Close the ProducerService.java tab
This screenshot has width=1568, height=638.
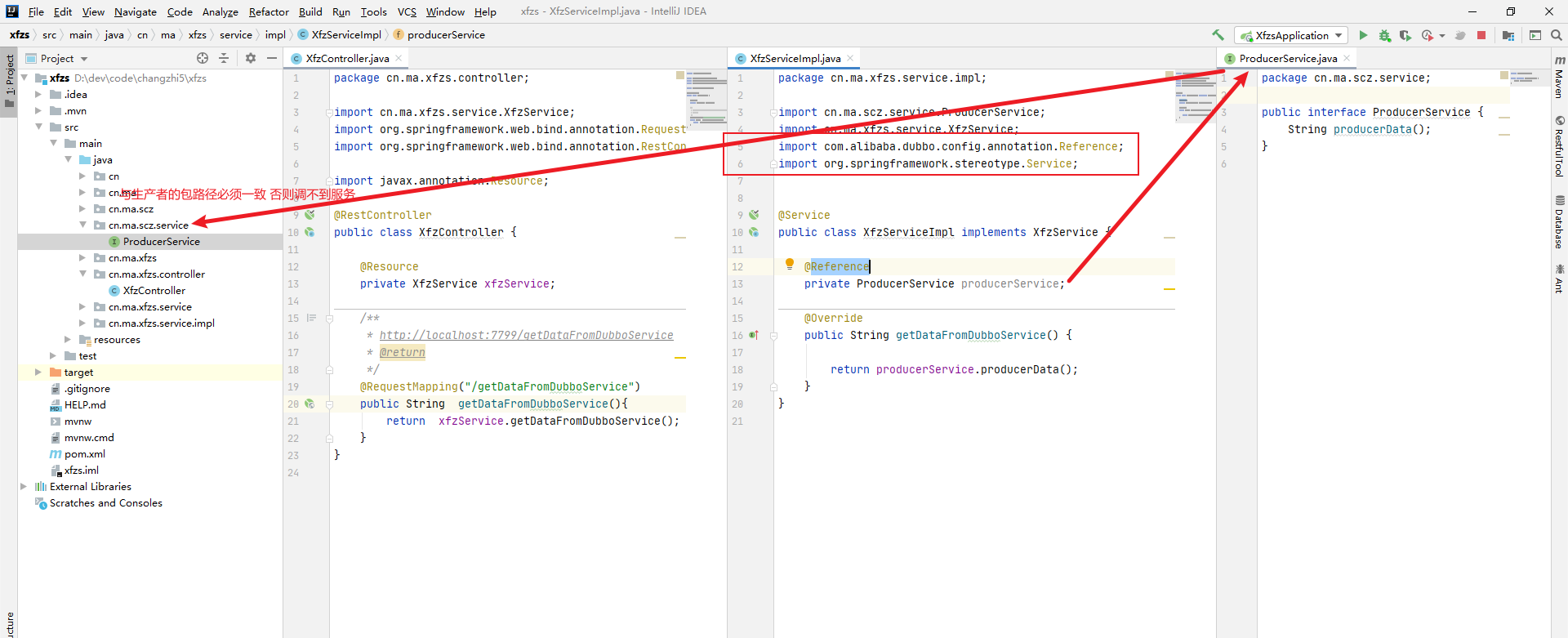(1347, 58)
